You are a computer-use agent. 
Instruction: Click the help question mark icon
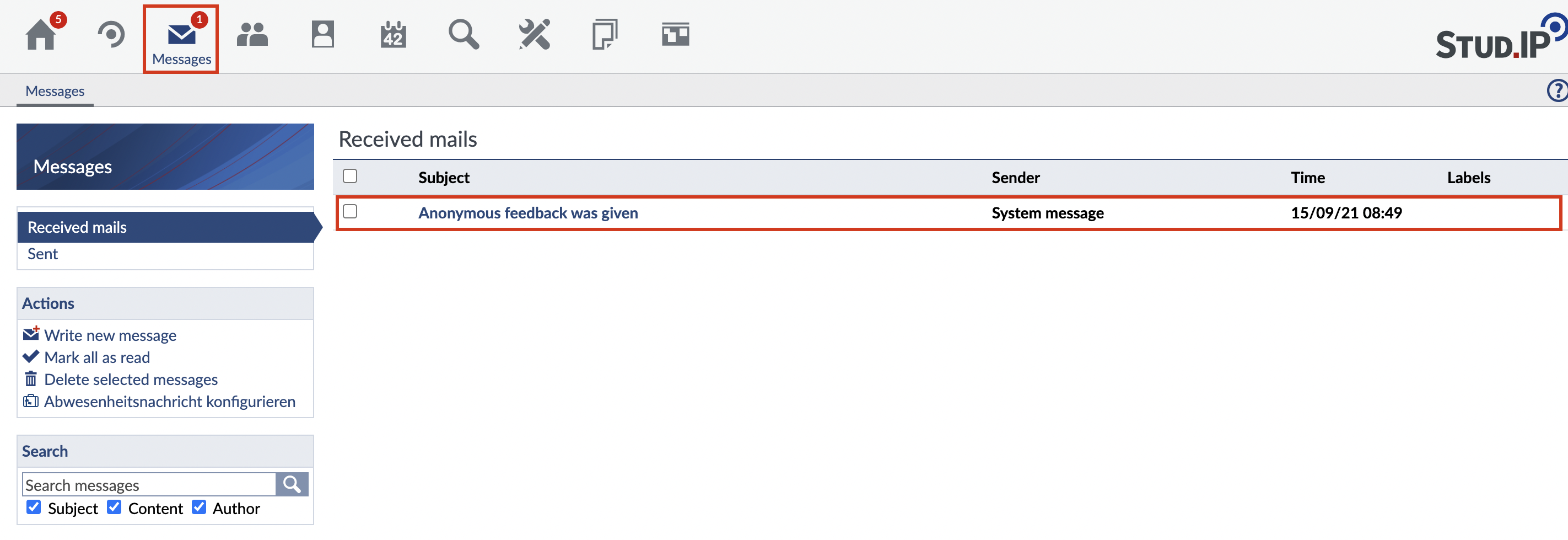tap(1557, 91)
